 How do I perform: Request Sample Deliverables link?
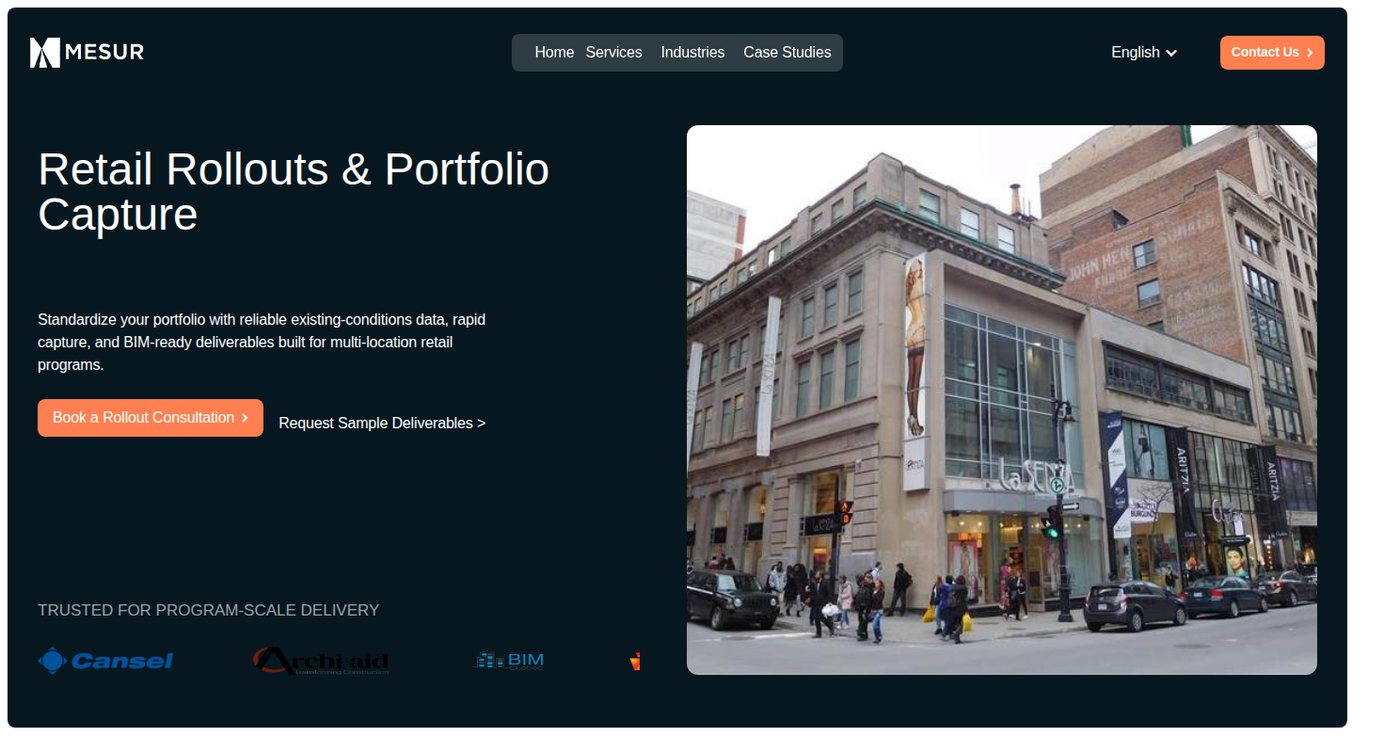click(x=382, y=423)
